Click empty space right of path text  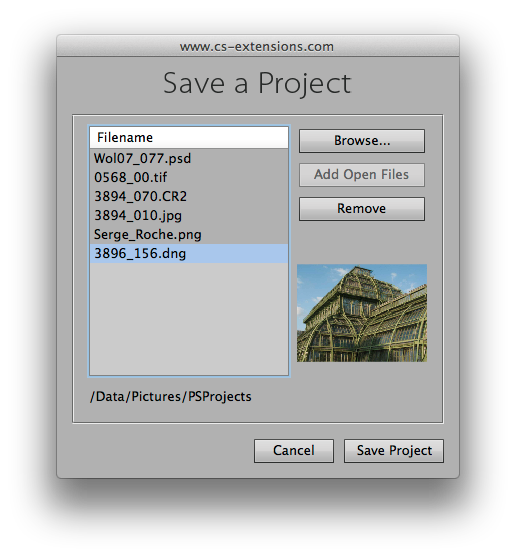(x=346, y=396)
